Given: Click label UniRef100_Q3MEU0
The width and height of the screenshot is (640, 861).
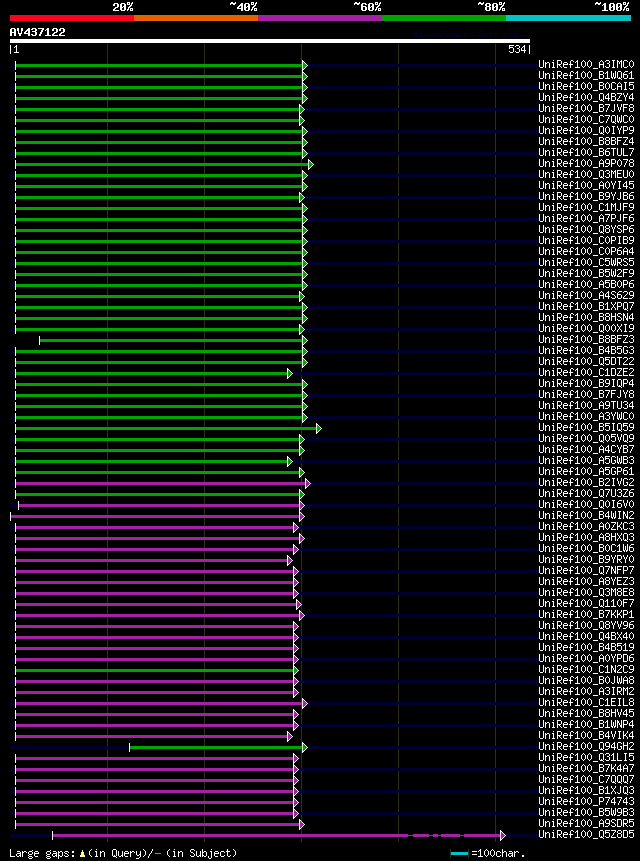Looking at the screenshot, I should point(586,175).
